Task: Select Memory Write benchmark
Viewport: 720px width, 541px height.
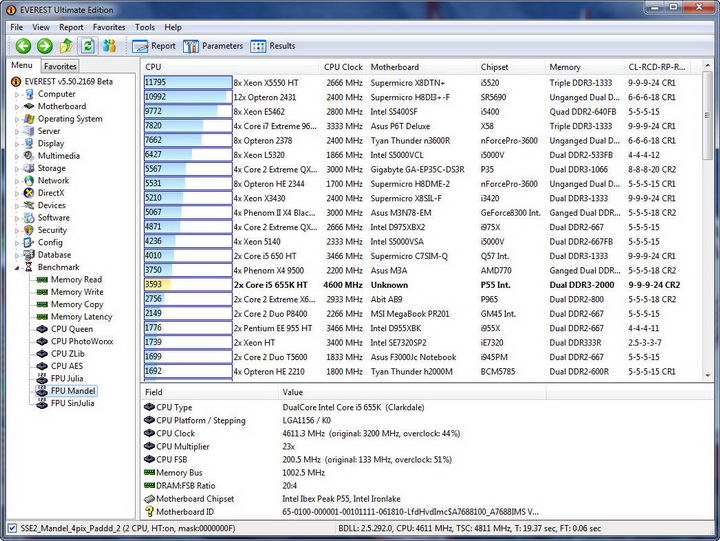Action: coord(77,292)
